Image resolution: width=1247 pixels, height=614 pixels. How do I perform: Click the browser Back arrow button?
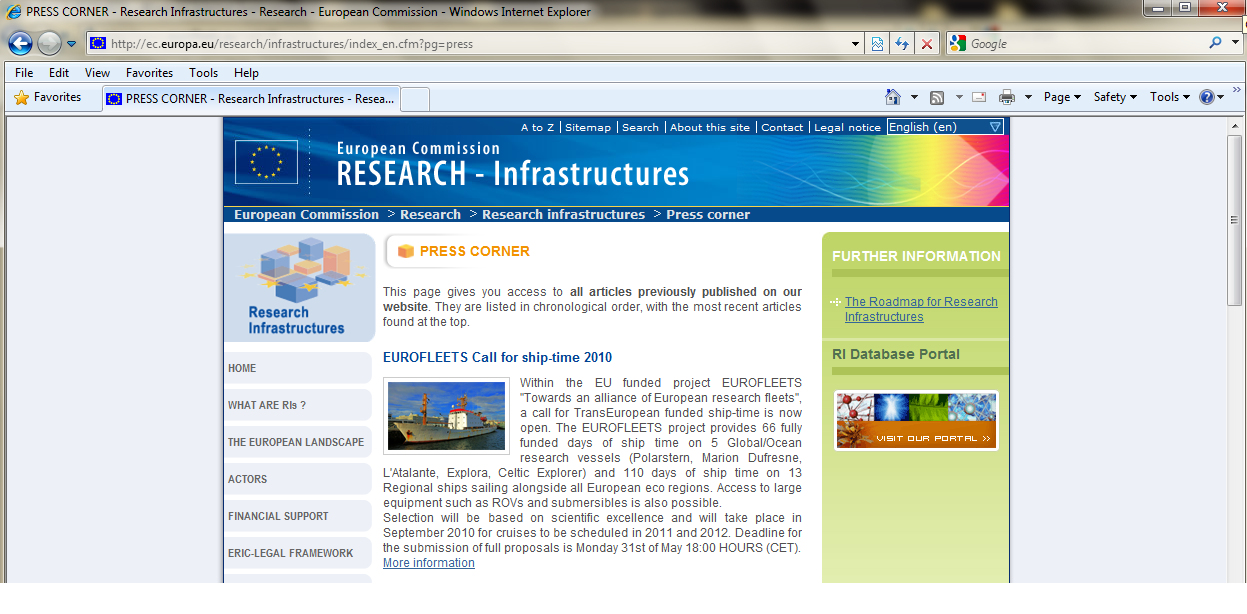(x=20, y=44)
